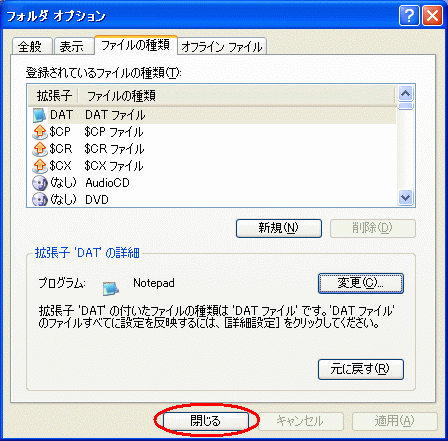Select the DVD disc icon

click(x=40, y=200)
